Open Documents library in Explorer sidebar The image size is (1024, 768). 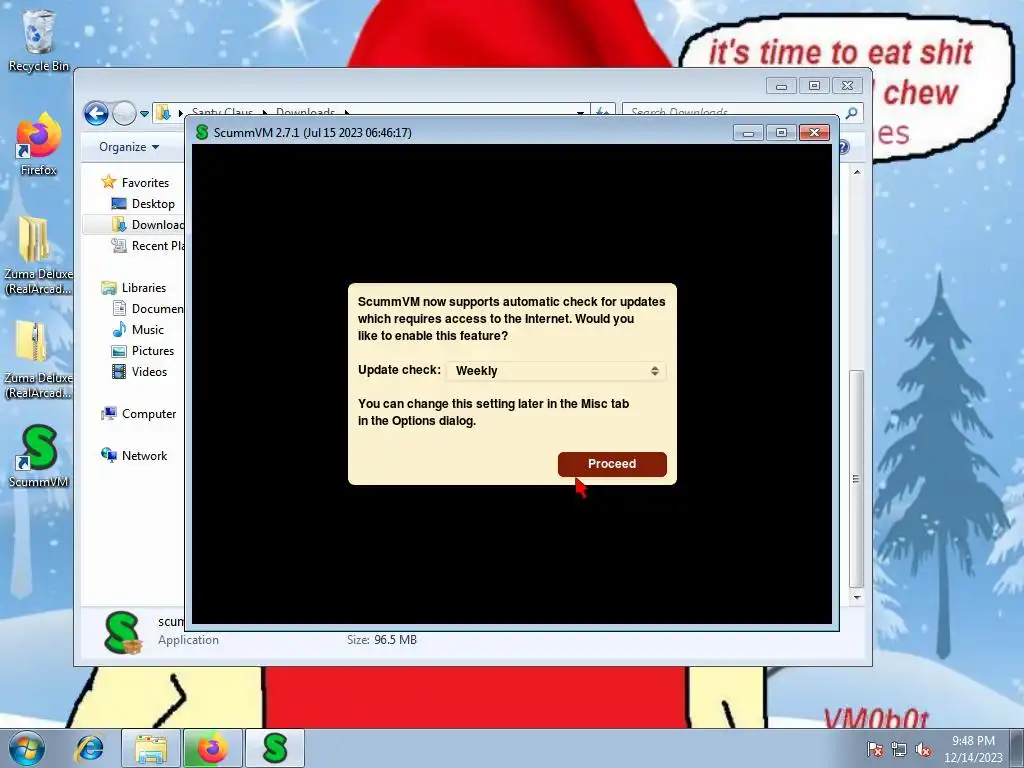[148, 308]
